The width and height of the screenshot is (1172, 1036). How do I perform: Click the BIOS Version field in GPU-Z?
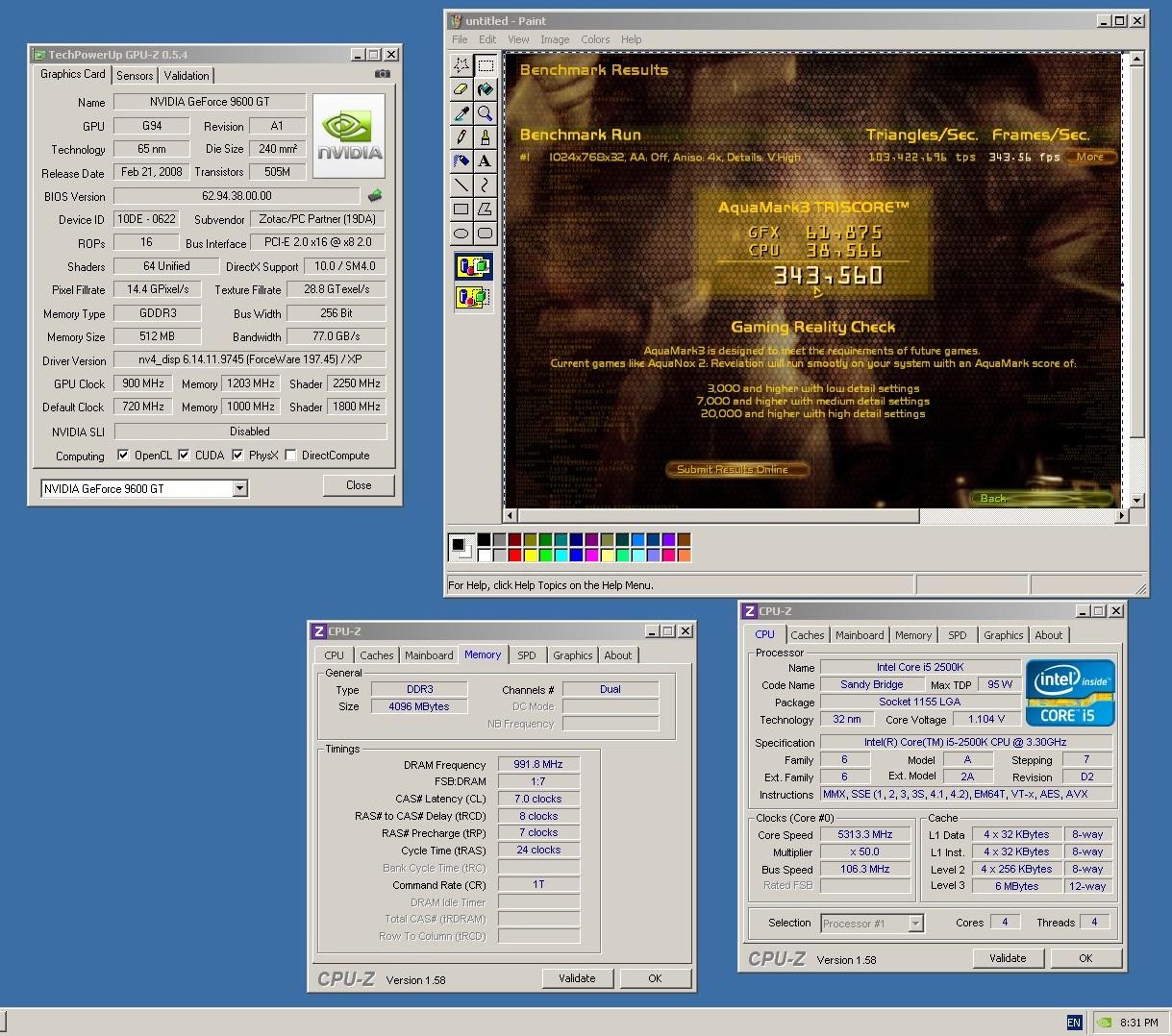click(x=237, y=195)
